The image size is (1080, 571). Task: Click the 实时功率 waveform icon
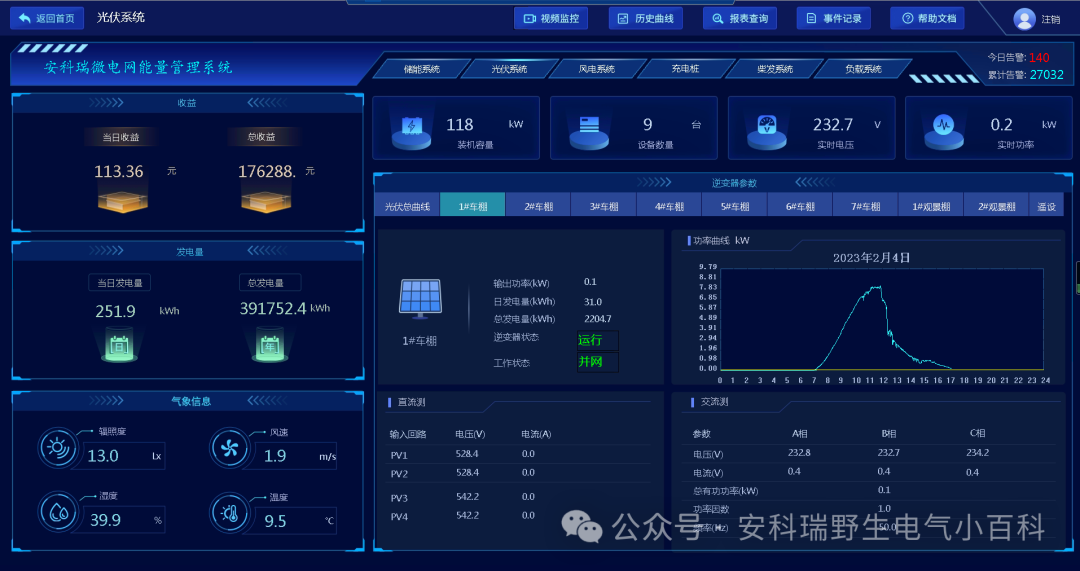point(944,131)
